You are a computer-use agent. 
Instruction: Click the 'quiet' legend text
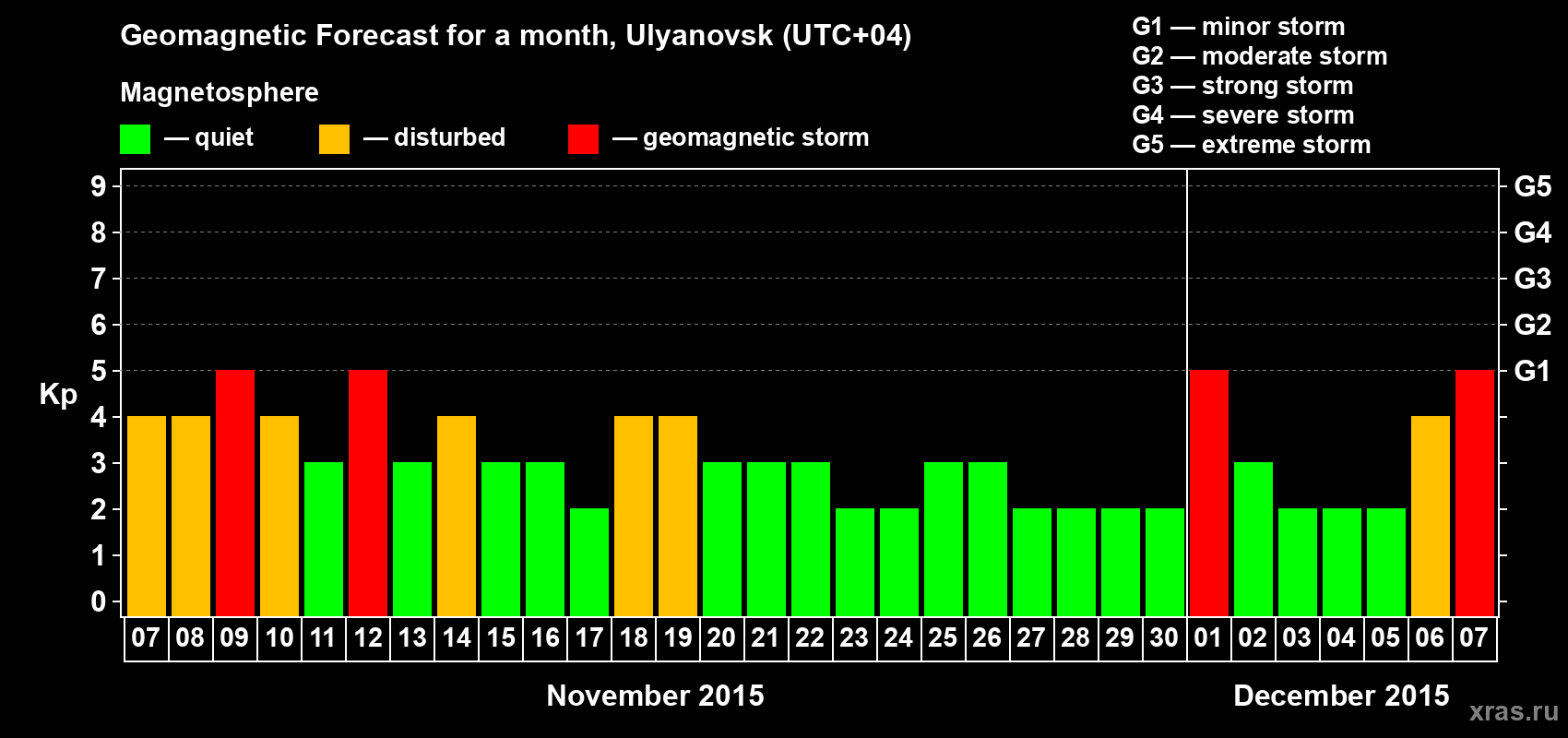point(224,138)
